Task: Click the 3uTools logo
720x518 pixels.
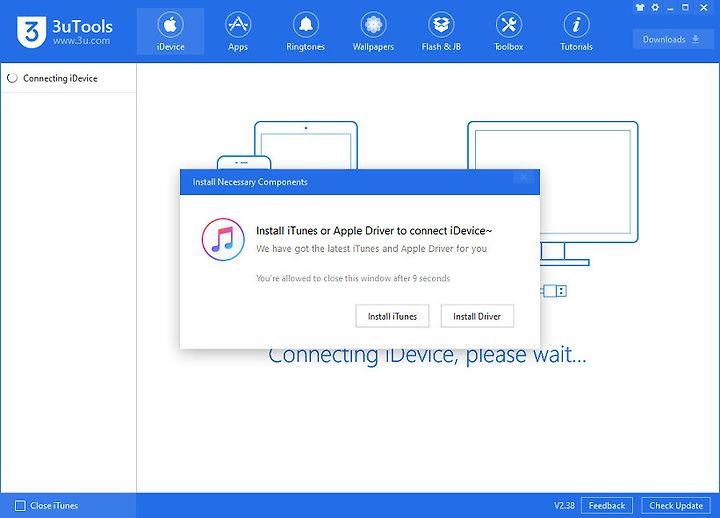Action: coord(31,32)
